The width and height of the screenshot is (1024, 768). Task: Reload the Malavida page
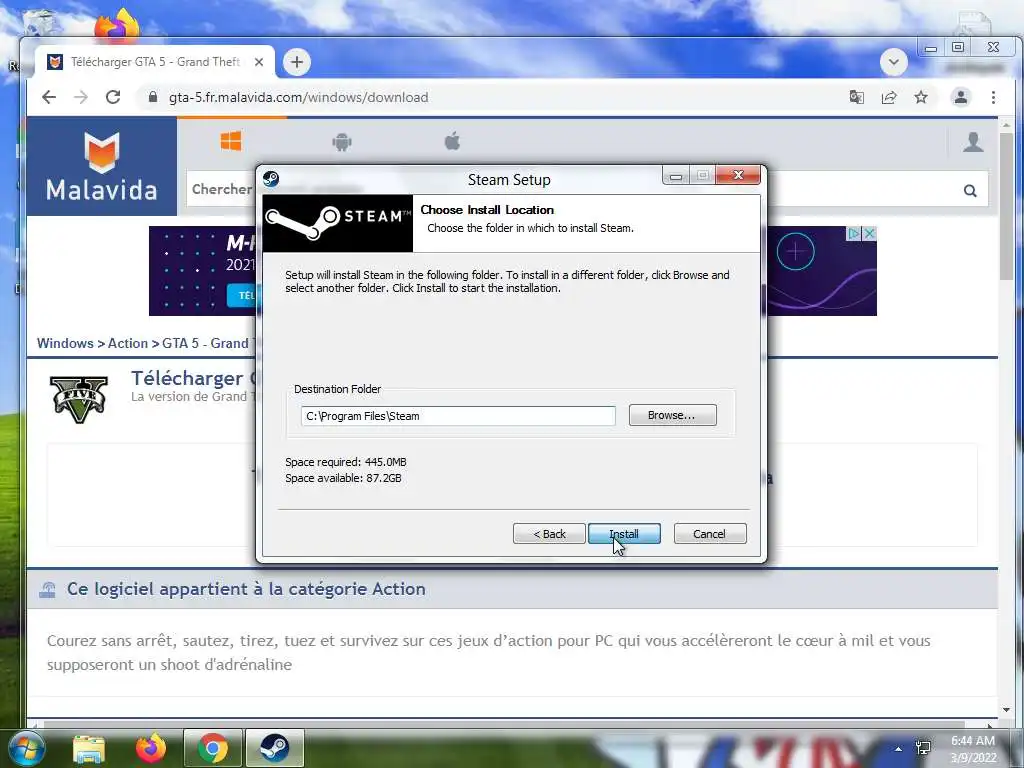[x=113, y=97]
